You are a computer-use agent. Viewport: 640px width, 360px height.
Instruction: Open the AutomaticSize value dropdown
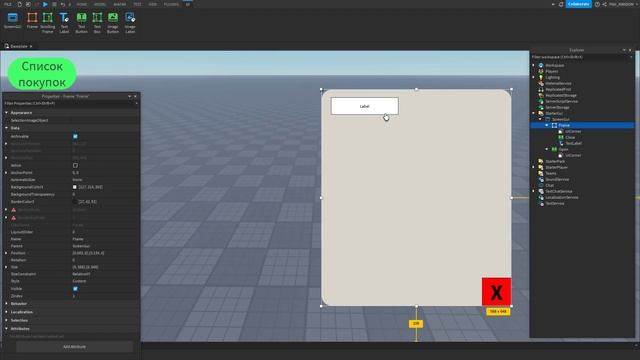pyautogui.click(x=105, y=180)
